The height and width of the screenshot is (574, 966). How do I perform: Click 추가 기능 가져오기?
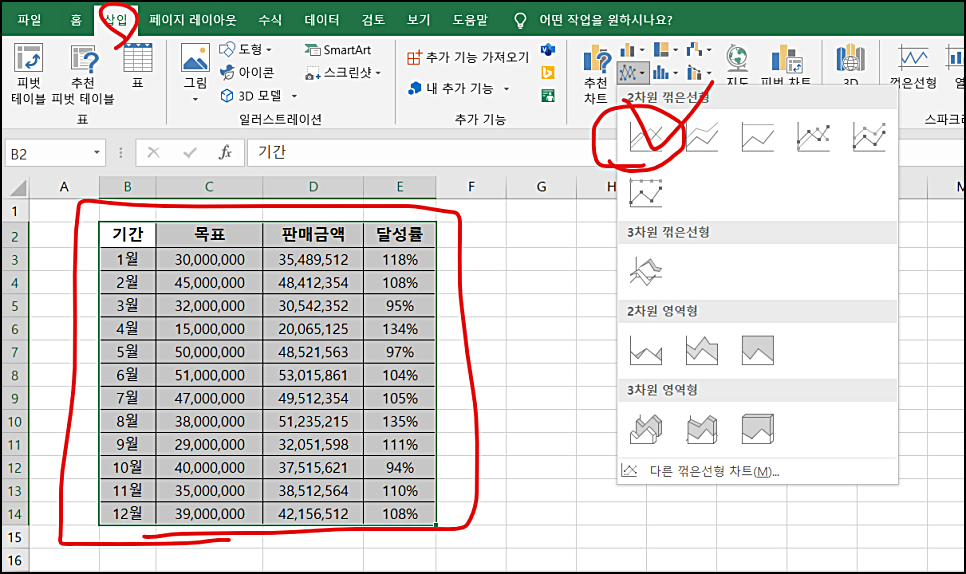tap(468, 57)
